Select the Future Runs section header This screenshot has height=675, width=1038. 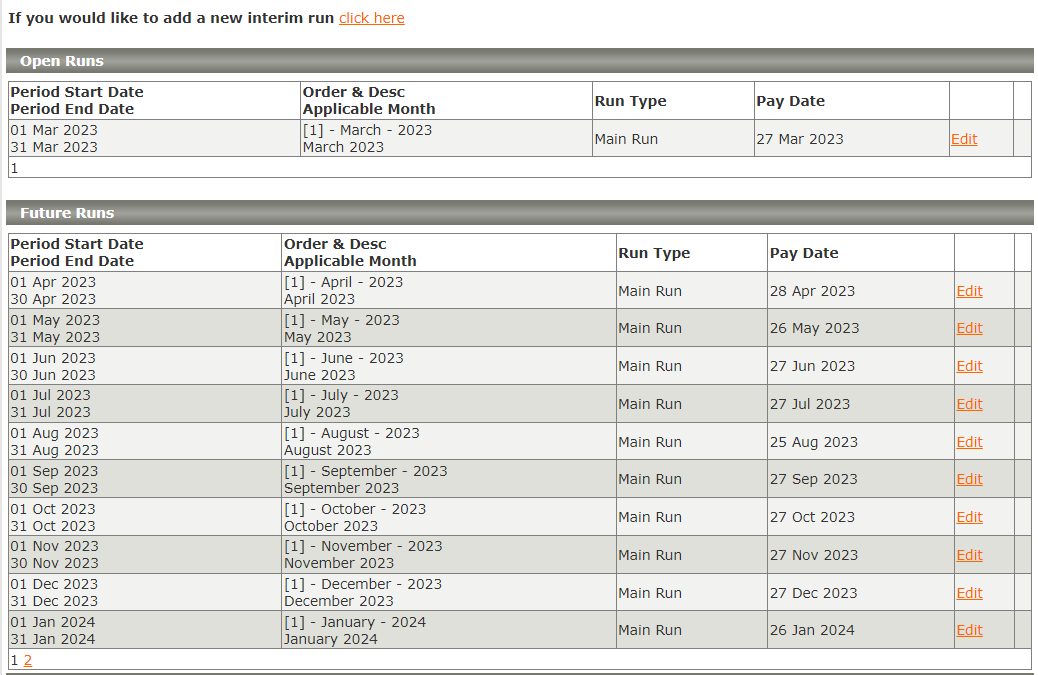click(x=67, y=213)
